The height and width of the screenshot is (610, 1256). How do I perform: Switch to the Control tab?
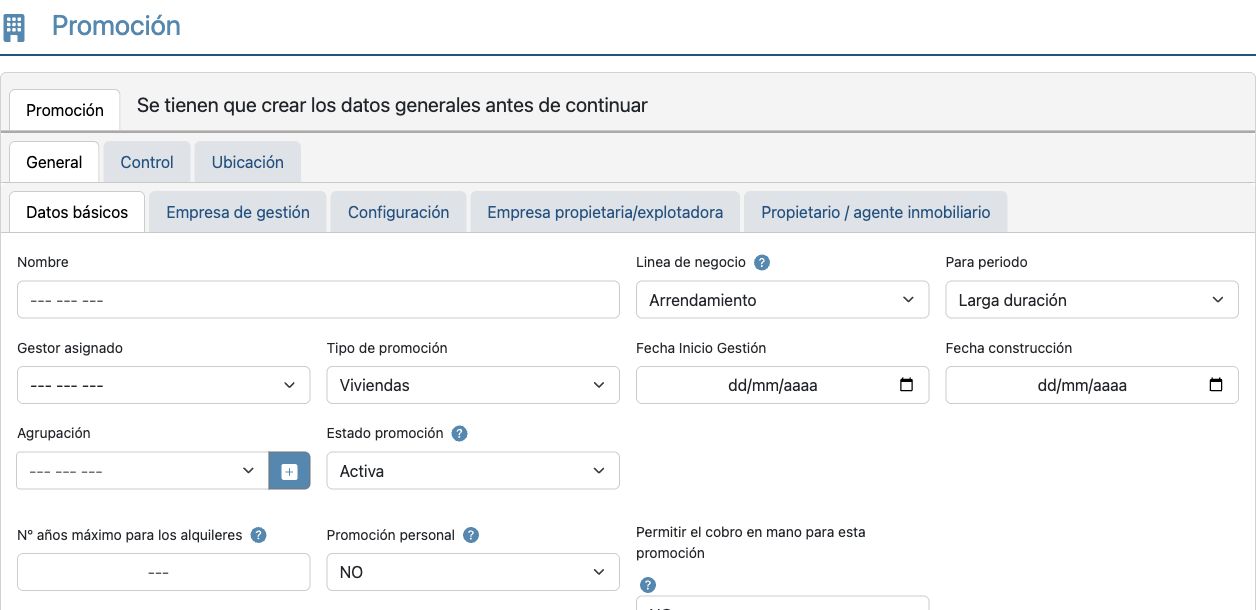[147, 162]
